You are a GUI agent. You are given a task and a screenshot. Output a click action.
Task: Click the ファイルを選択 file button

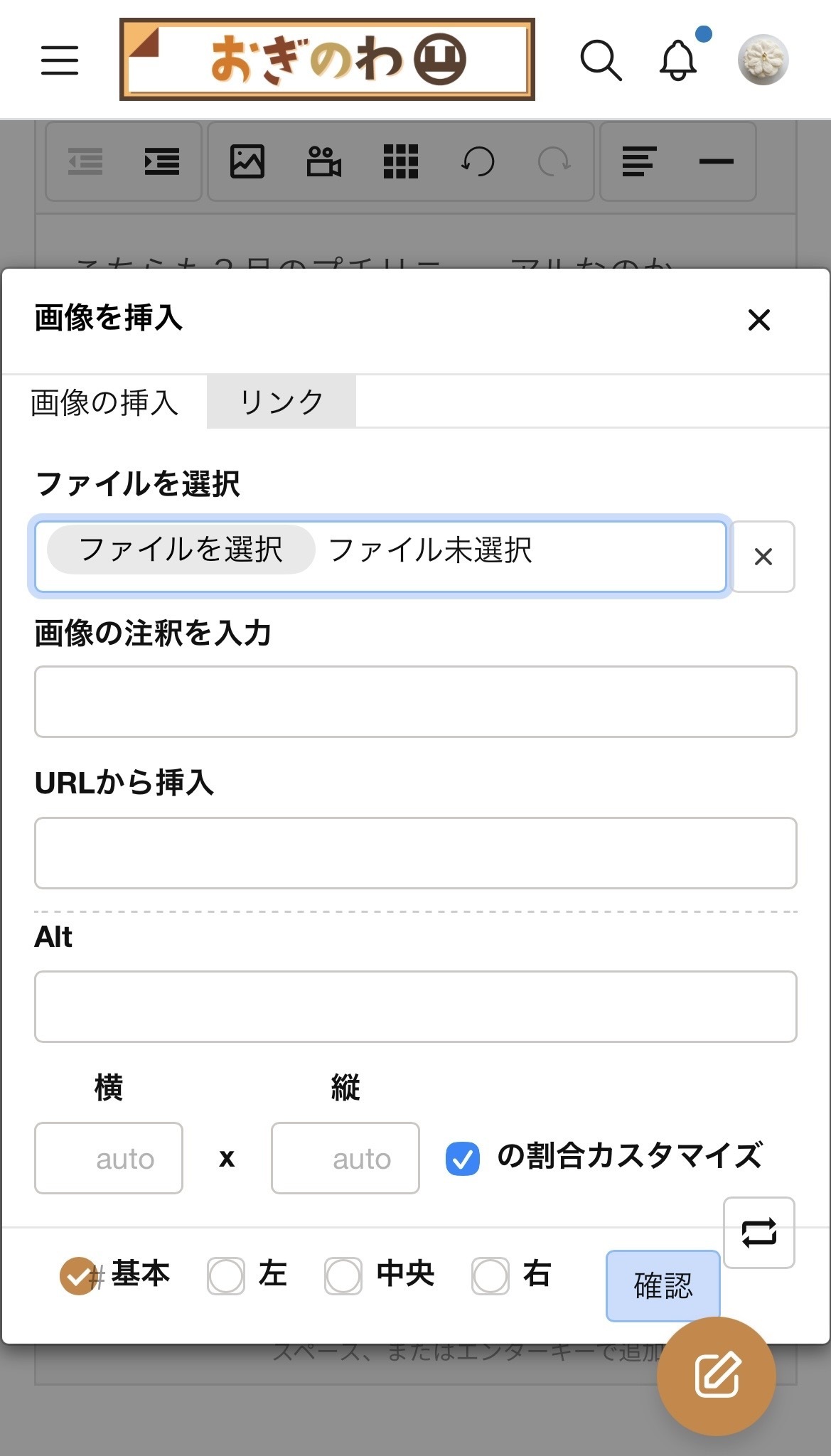click(181, 550)
